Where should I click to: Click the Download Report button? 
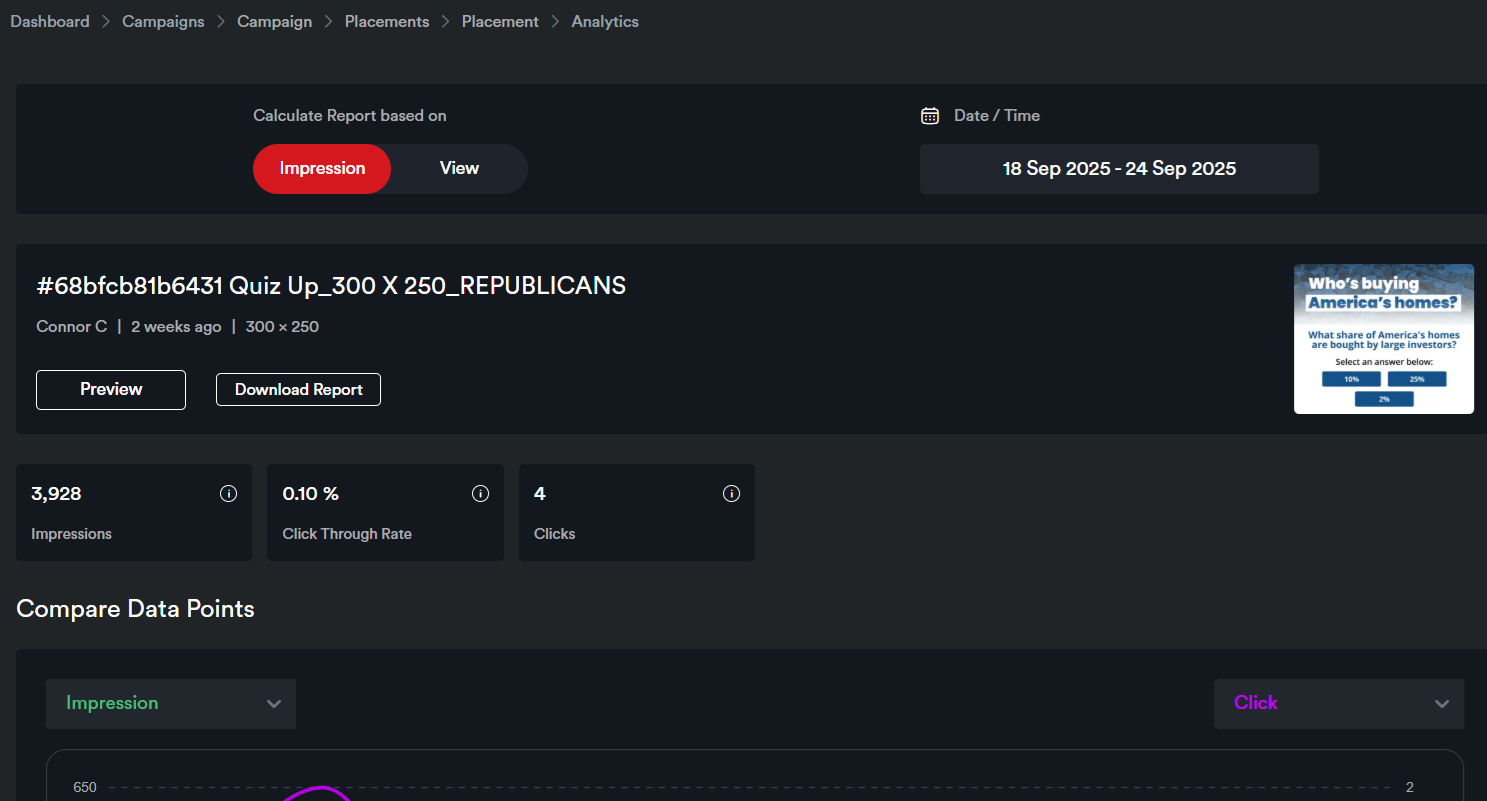click(x=298, y=390)
